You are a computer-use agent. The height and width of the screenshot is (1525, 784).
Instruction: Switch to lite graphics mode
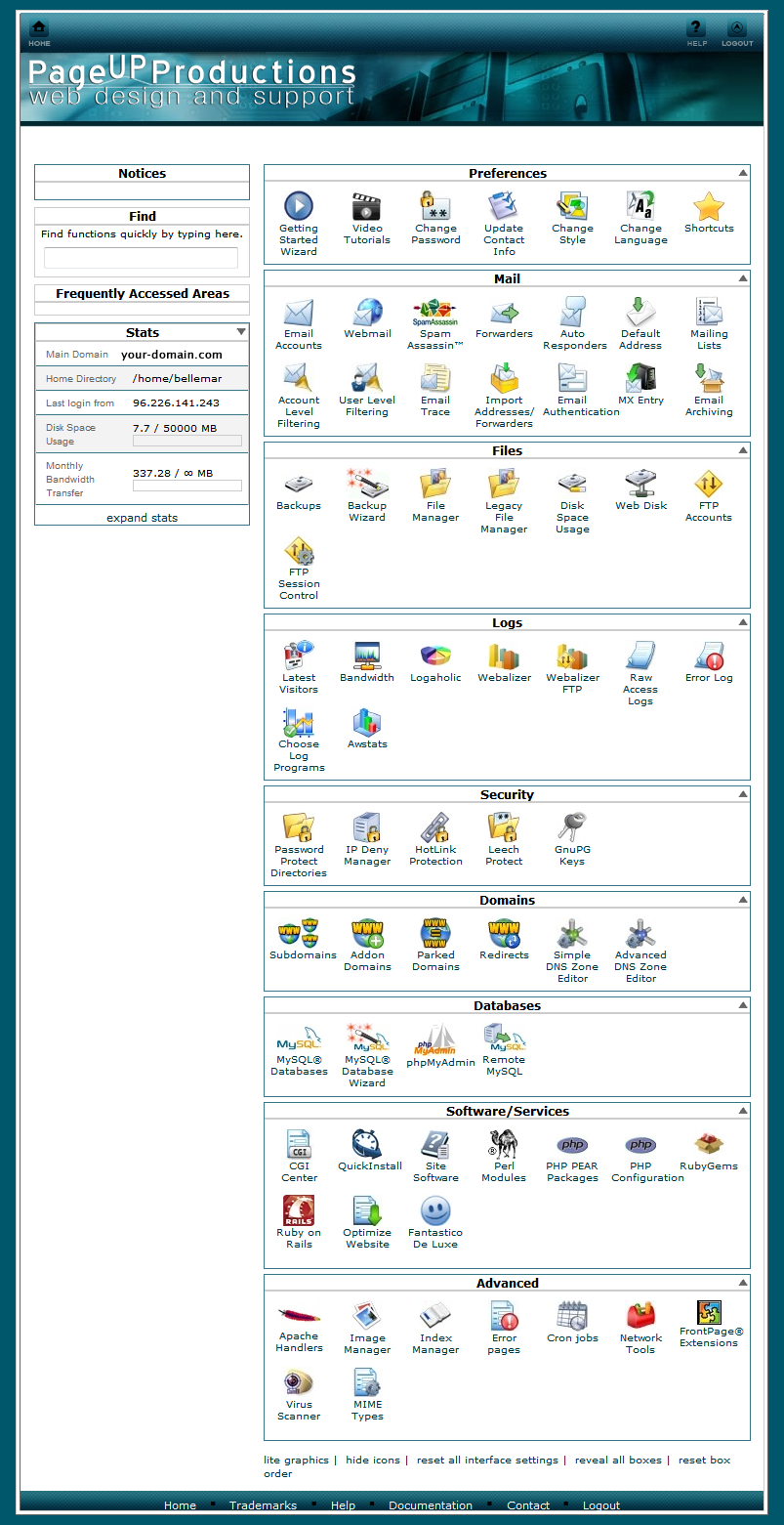tap(296, 1460)
